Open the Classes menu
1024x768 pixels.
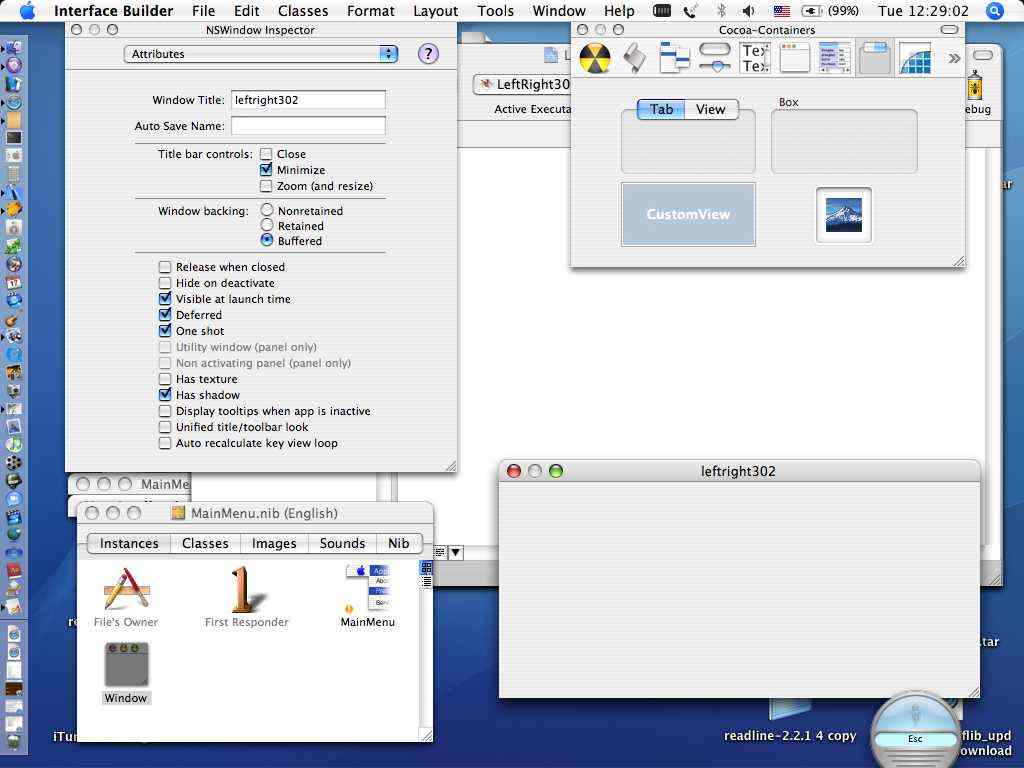[303, 11]
